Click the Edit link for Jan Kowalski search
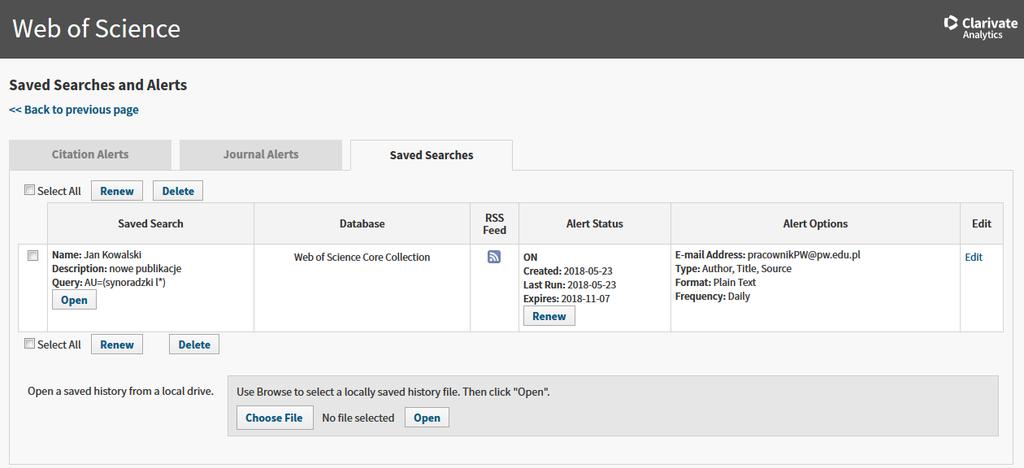1024x468 pixels. pyautogui.click(x=974, y=257)
